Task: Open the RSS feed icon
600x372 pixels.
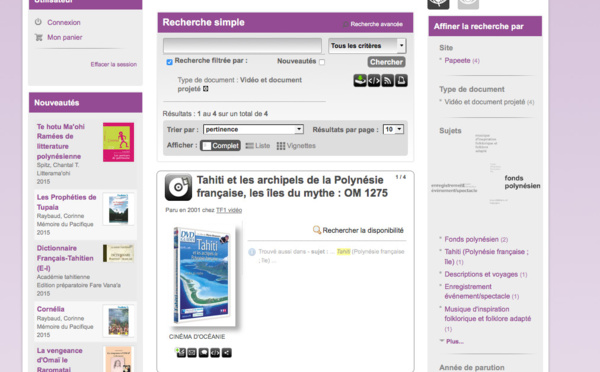Action: pos(388,80)
